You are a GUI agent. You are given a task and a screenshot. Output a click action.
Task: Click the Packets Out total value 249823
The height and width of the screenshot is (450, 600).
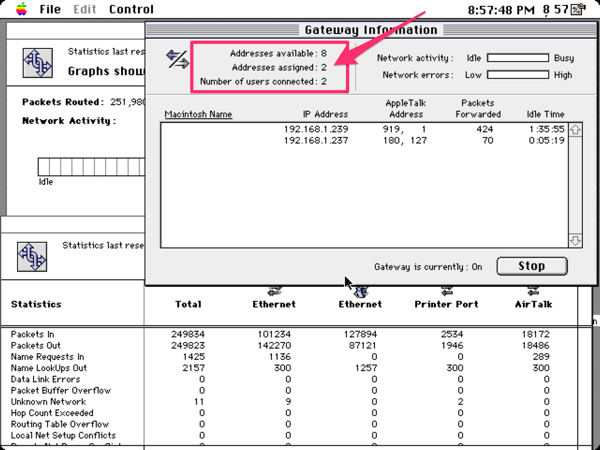pos(188,346)
